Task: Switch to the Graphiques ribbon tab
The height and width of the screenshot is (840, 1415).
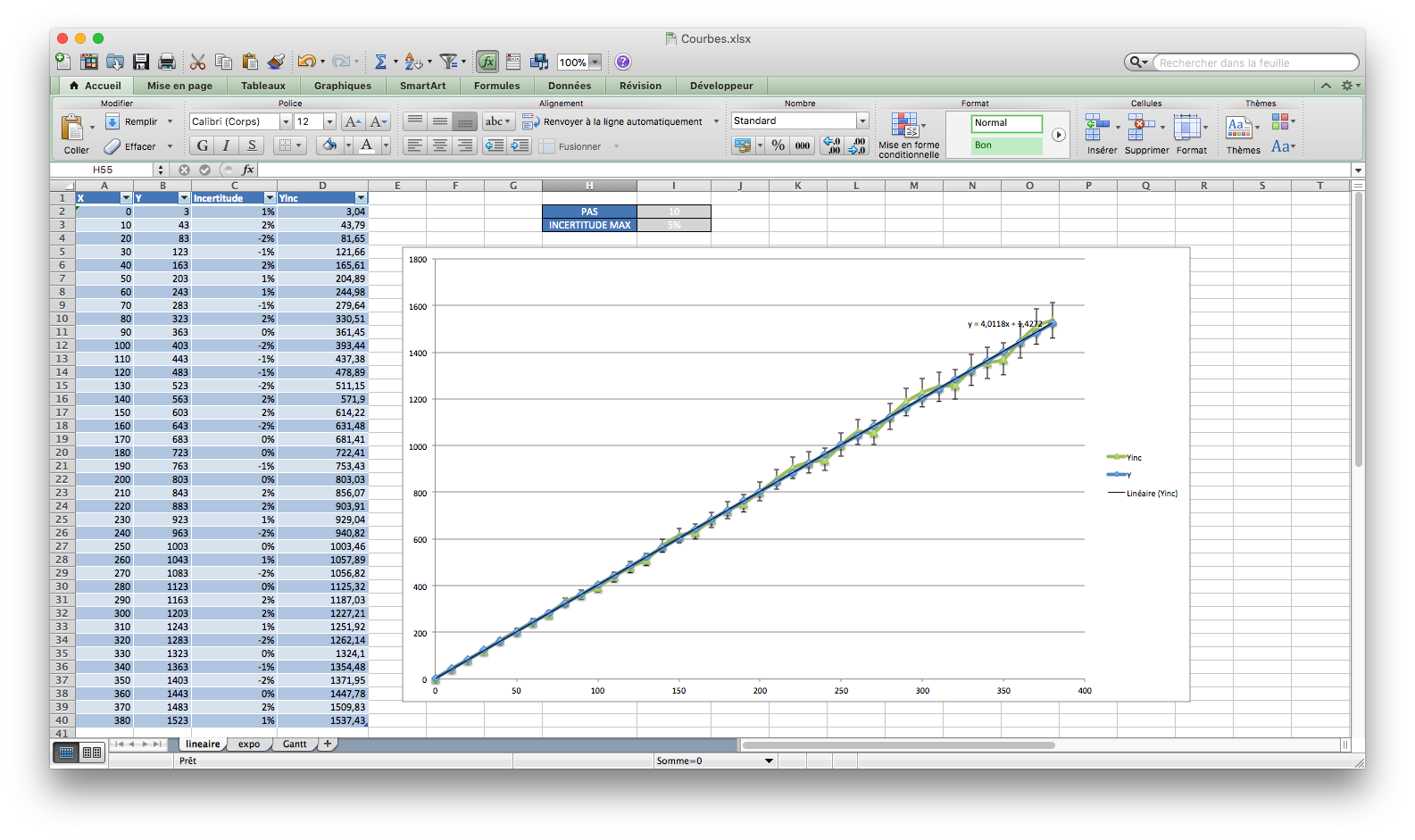Action: click(x=342, y=86)
